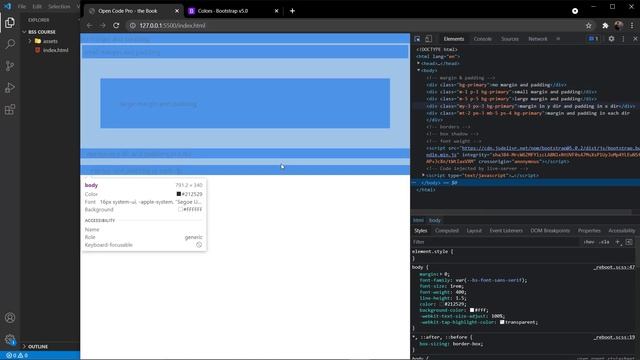640x360 pixels.
Task: Click the record indicator in title bar
Action: (x=575, y=11)
